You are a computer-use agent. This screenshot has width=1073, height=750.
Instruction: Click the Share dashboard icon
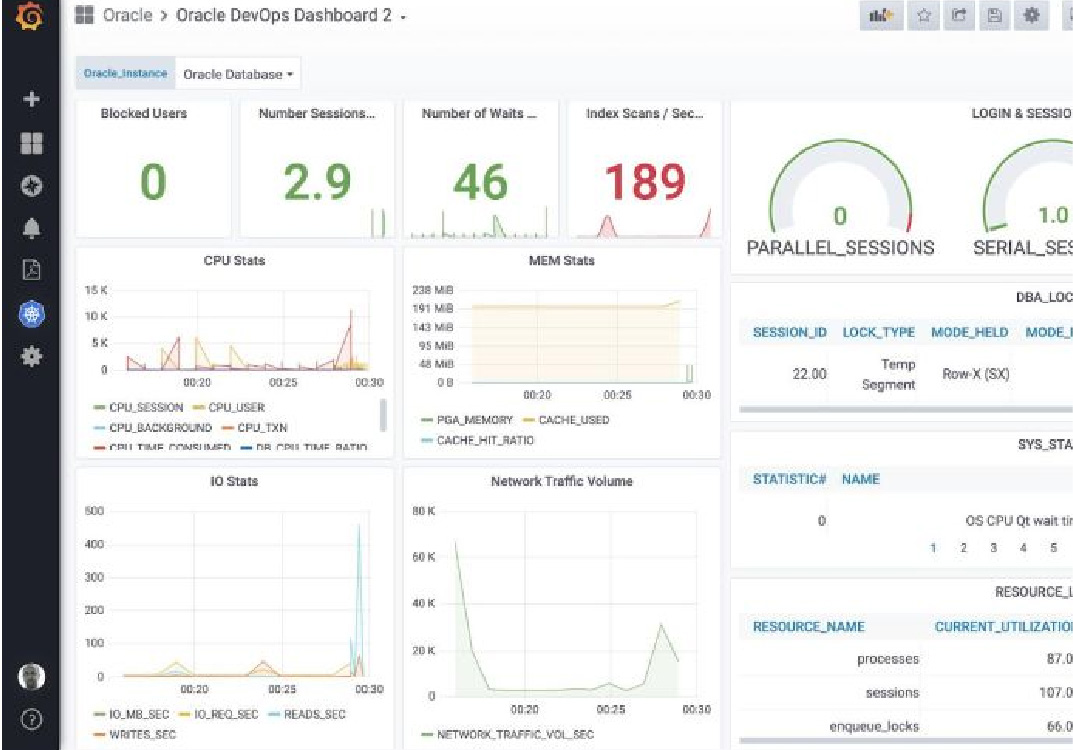(x=959, y=15)
